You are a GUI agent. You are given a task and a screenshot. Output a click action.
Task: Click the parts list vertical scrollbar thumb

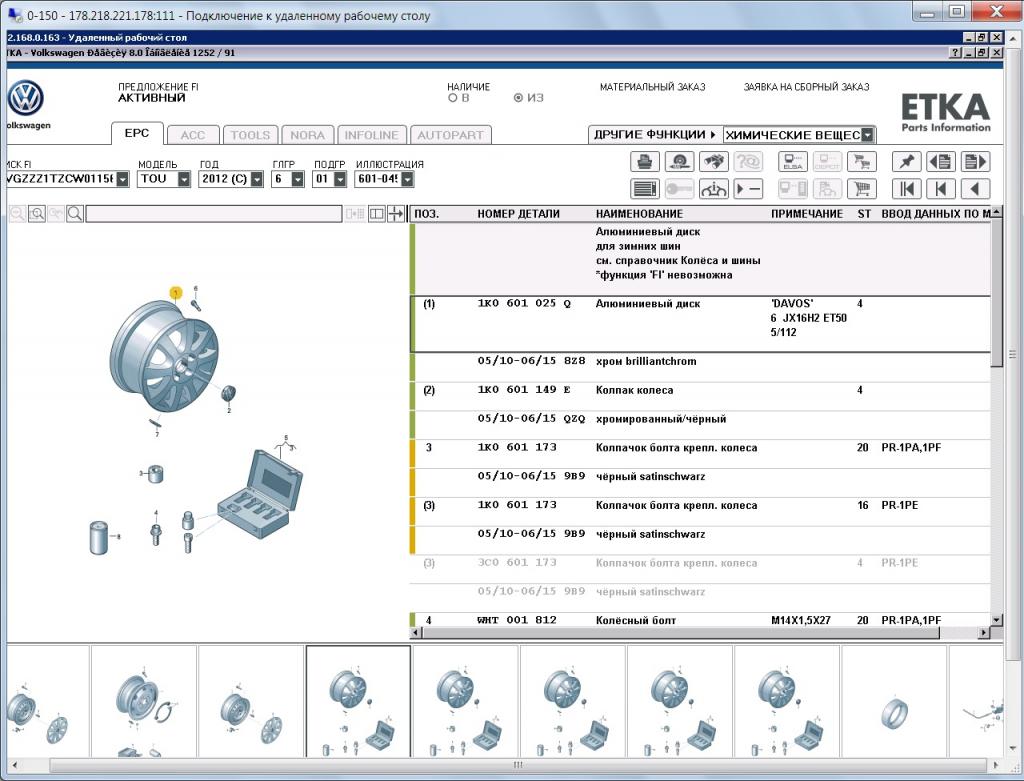coord(996,293)
